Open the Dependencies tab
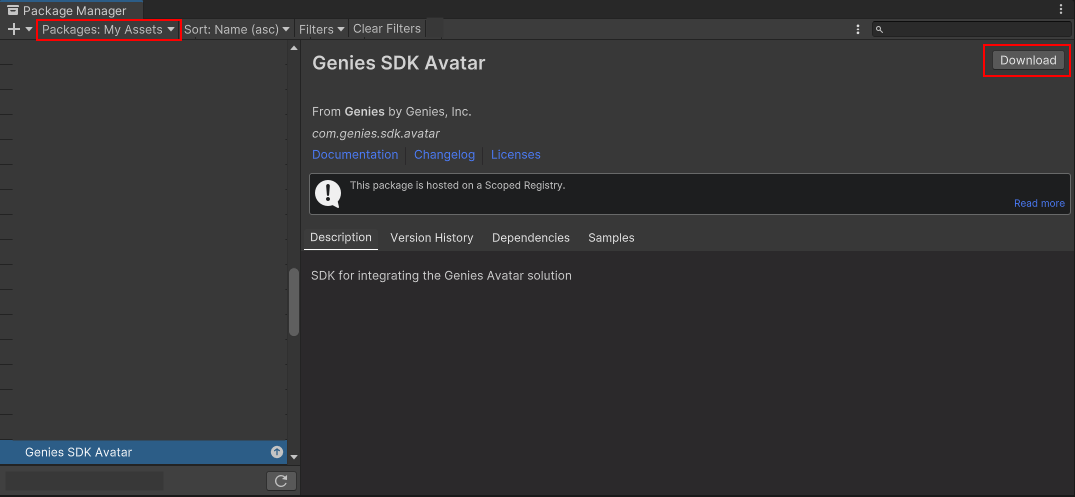Image resolution: width=1075 pixels, height=497 pixels. tap(530, 238)
